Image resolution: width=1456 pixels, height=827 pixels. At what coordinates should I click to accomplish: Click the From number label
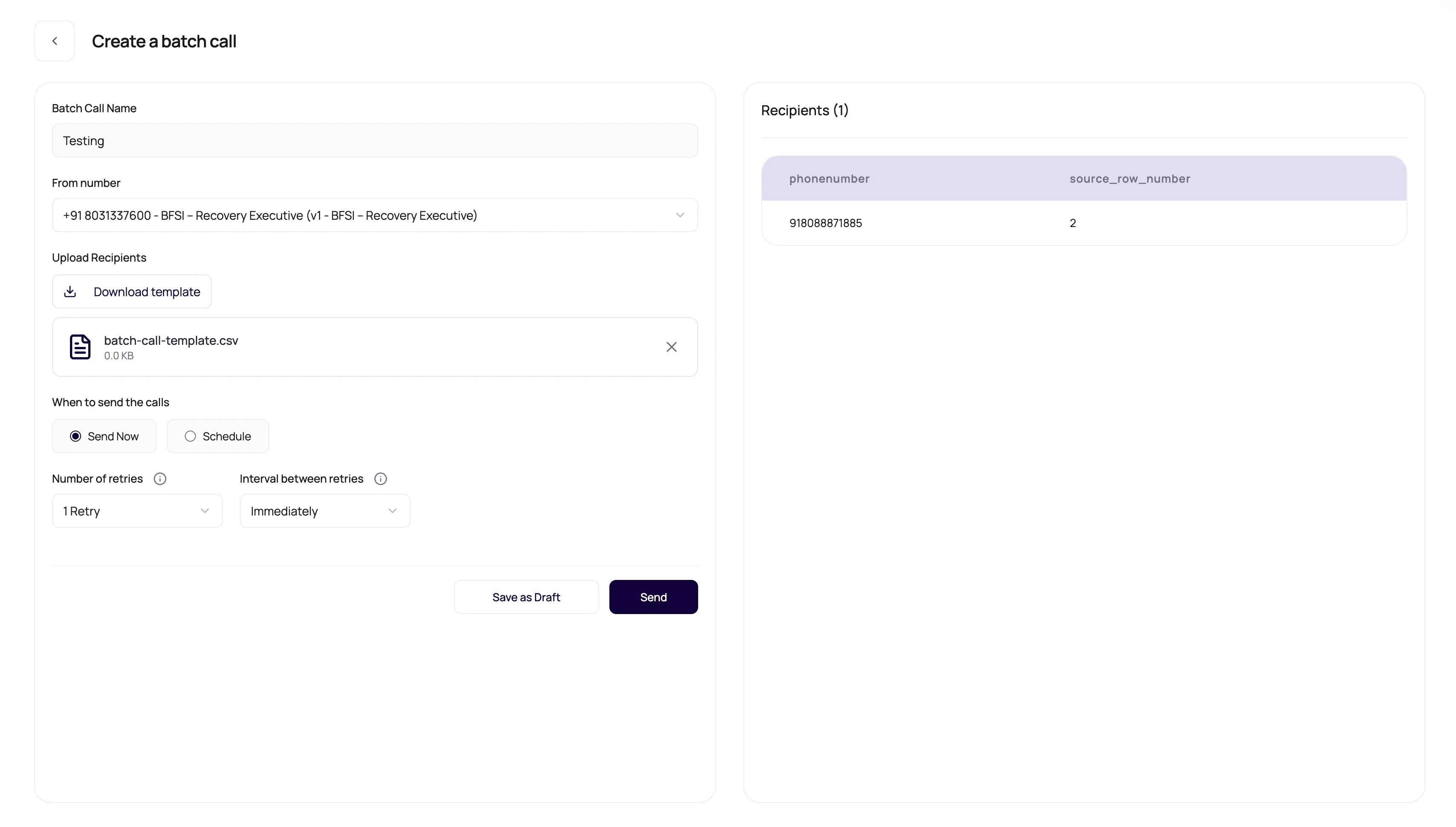(x=86, y=183)
